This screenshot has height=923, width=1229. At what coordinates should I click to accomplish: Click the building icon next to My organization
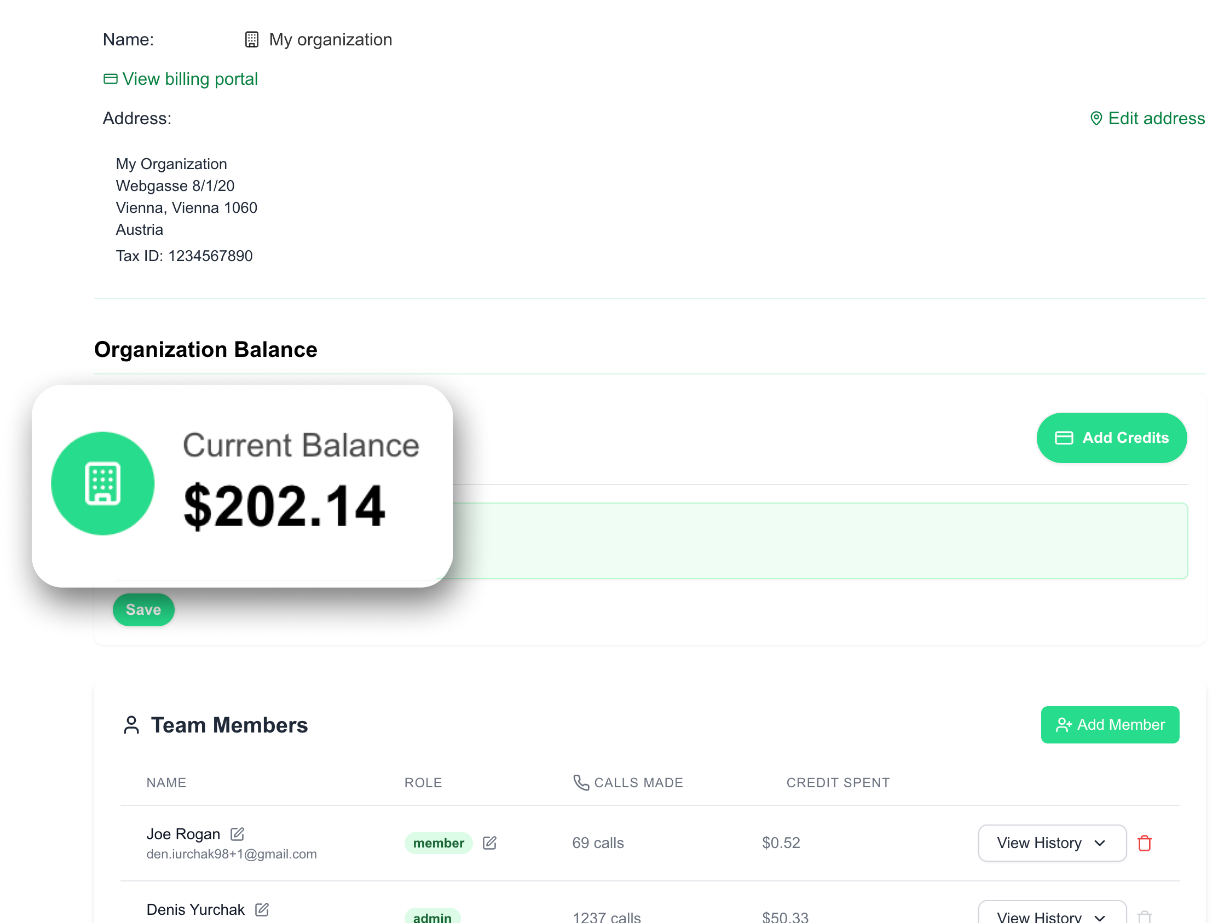point(251,39)
